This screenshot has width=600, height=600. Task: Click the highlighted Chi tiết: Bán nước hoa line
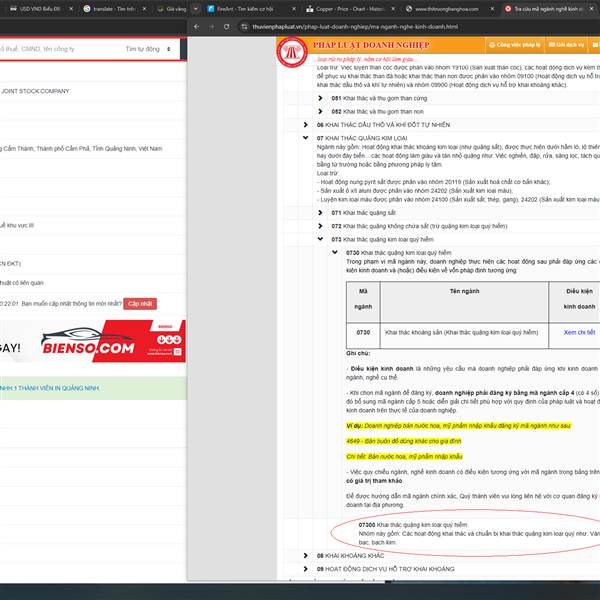click(404, 457)
